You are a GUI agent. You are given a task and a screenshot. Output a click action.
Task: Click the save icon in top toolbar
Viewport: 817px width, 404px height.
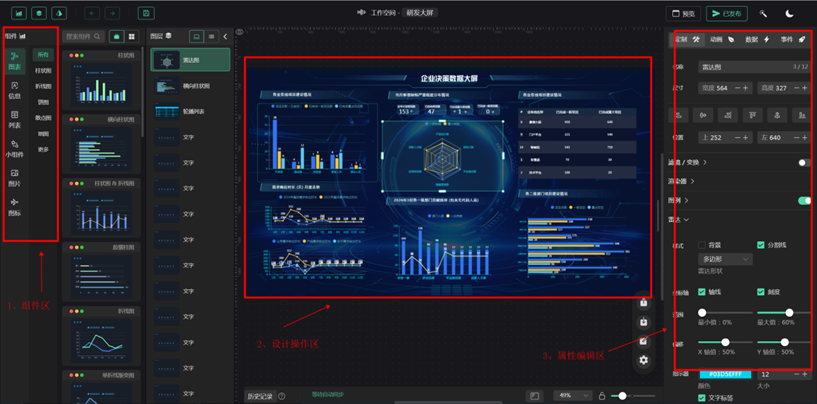point(146,14)
